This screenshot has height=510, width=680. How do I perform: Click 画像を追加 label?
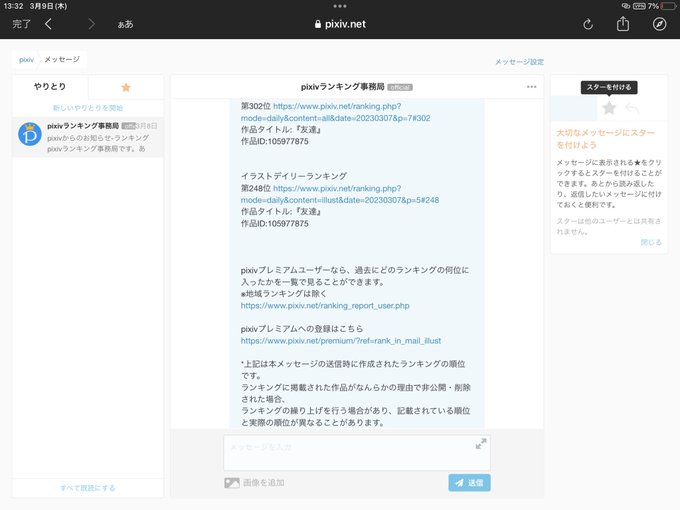tap(264, 483)
